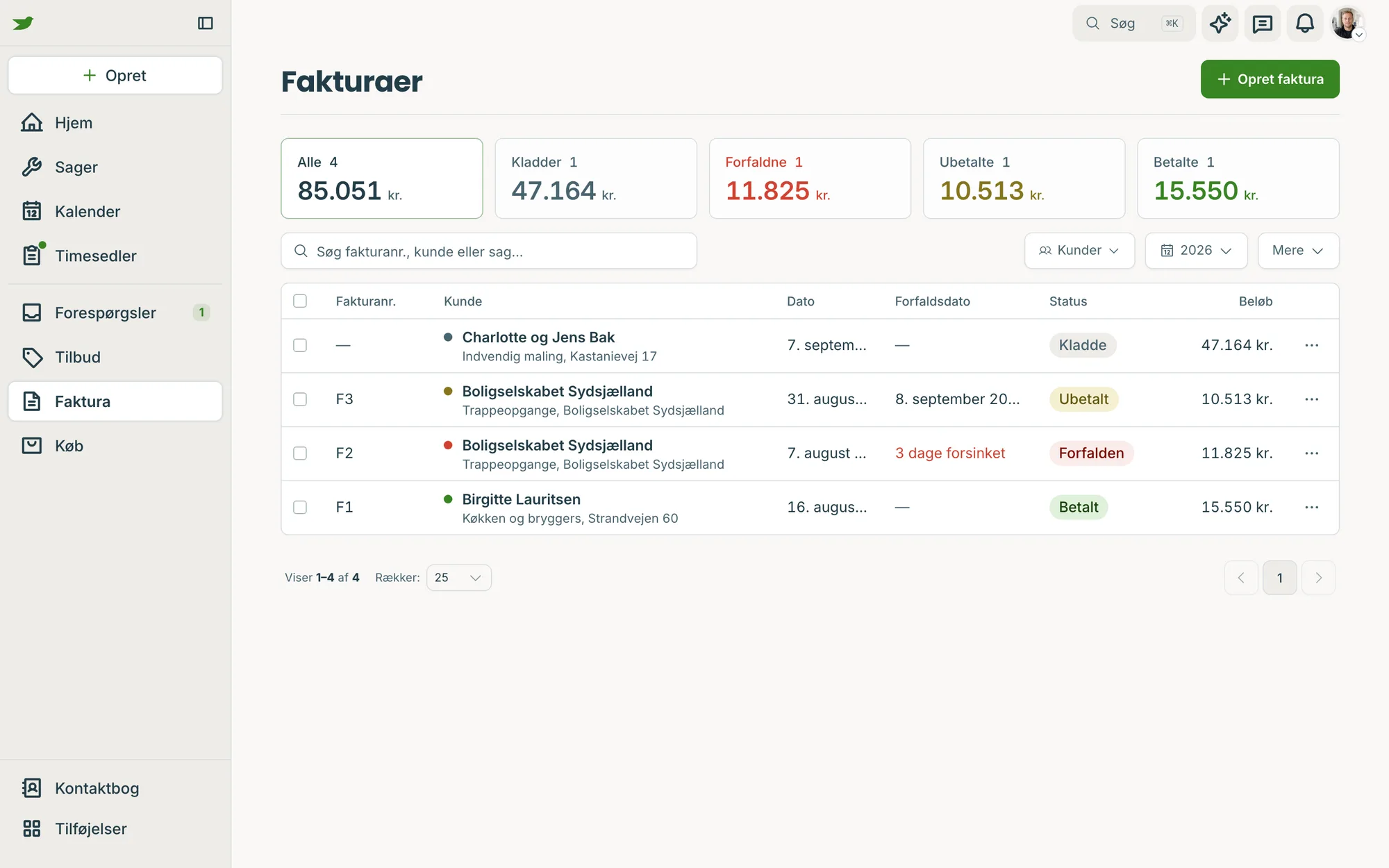Collapse the sidebar with the panel icon

[205, 23]
